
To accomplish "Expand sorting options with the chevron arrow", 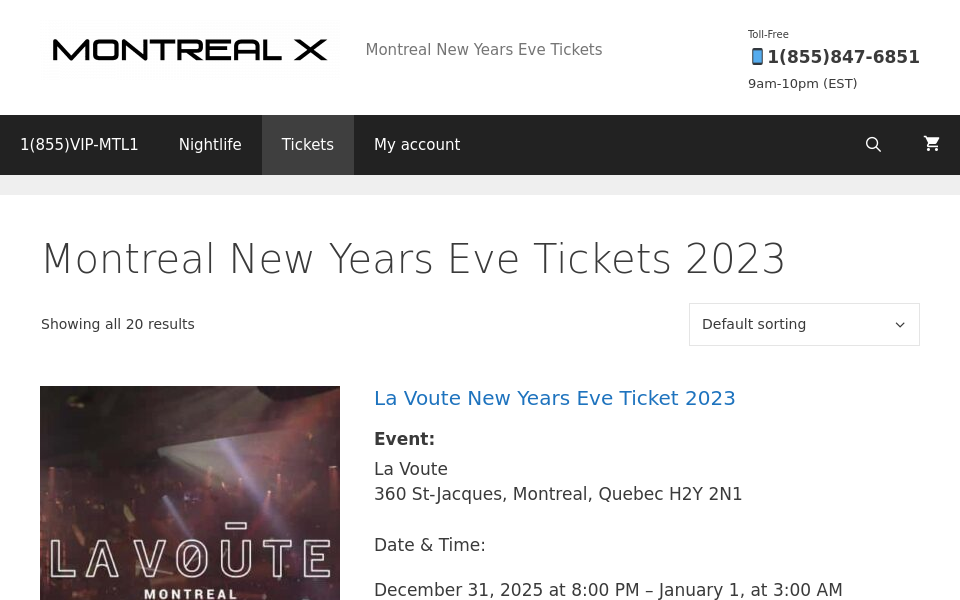I will (x=900, y=324).
